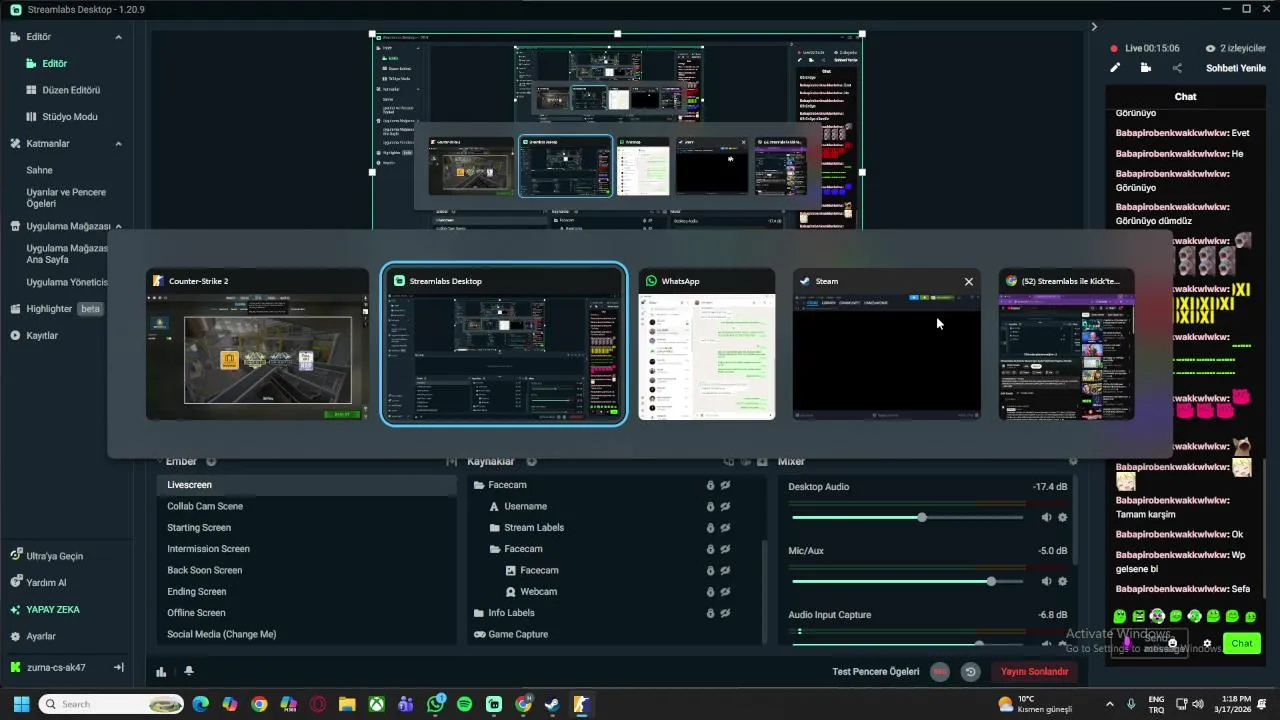Expand the Info Labels folder
The image size is (1280, 720).
(x=478, y=613)
